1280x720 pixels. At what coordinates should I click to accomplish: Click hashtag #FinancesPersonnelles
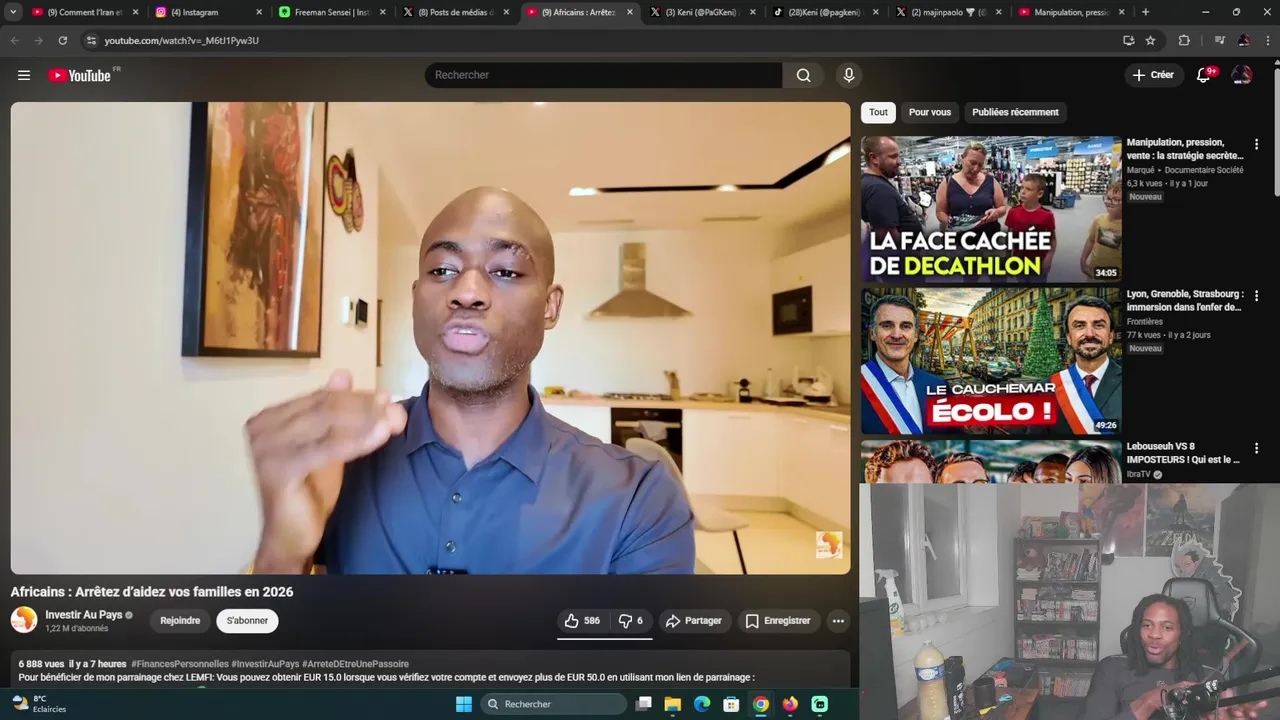pyautogui.click(x=180, y=664)
